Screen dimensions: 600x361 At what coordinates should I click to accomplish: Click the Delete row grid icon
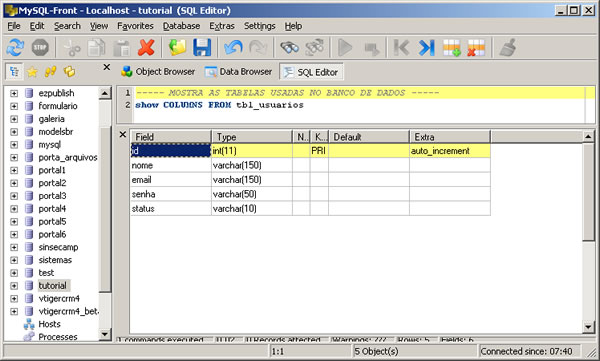coord(476,48)
